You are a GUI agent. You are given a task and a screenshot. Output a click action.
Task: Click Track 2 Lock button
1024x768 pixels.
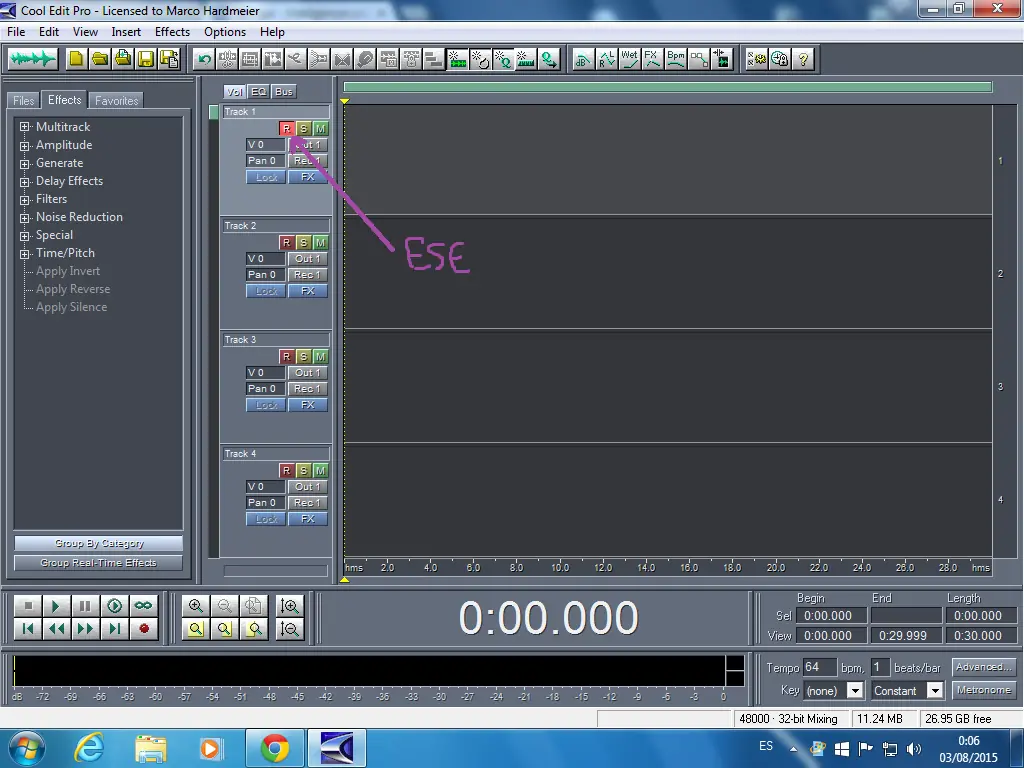coord(266,291)
